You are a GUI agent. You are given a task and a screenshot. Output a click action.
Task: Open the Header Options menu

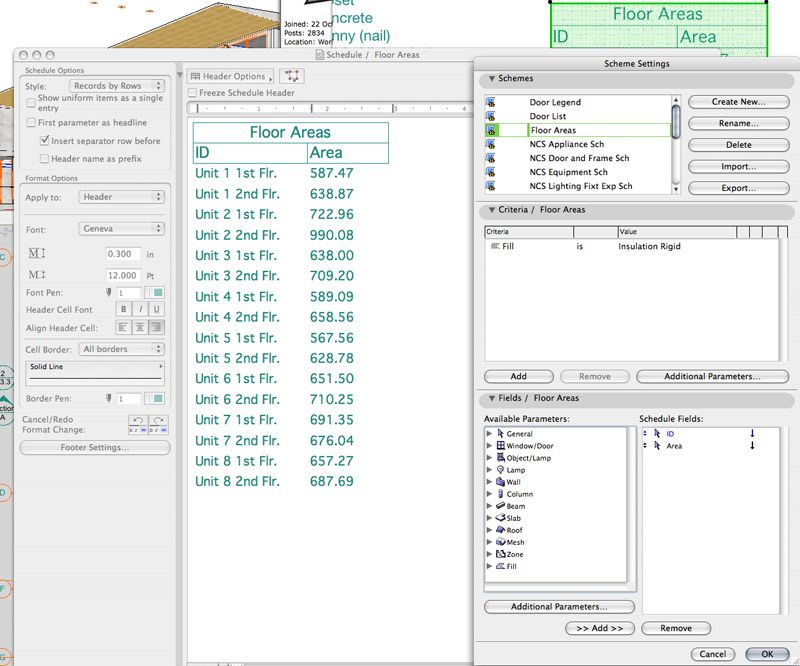[231, 76]
